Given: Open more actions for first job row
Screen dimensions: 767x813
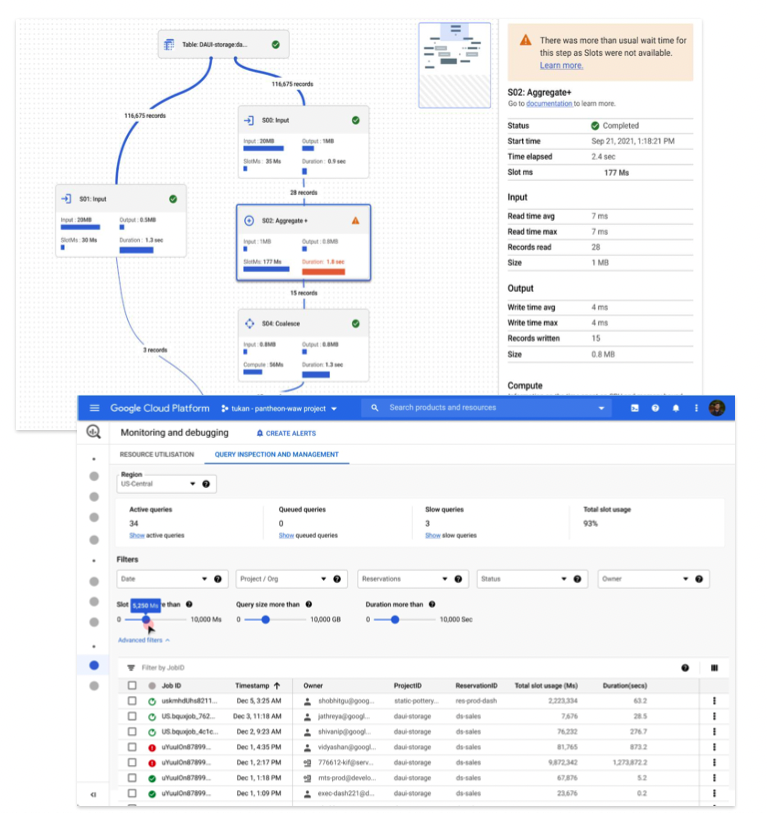Looking at the screenshot, I should 714,701.
